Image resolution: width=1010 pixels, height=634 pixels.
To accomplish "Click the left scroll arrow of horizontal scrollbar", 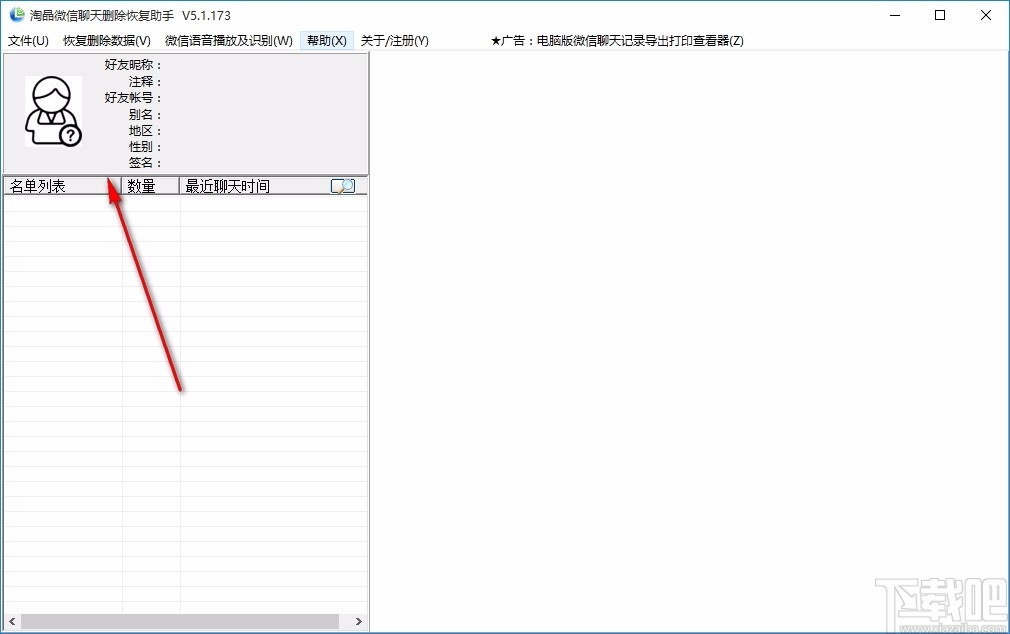I will tap(12, 622).
